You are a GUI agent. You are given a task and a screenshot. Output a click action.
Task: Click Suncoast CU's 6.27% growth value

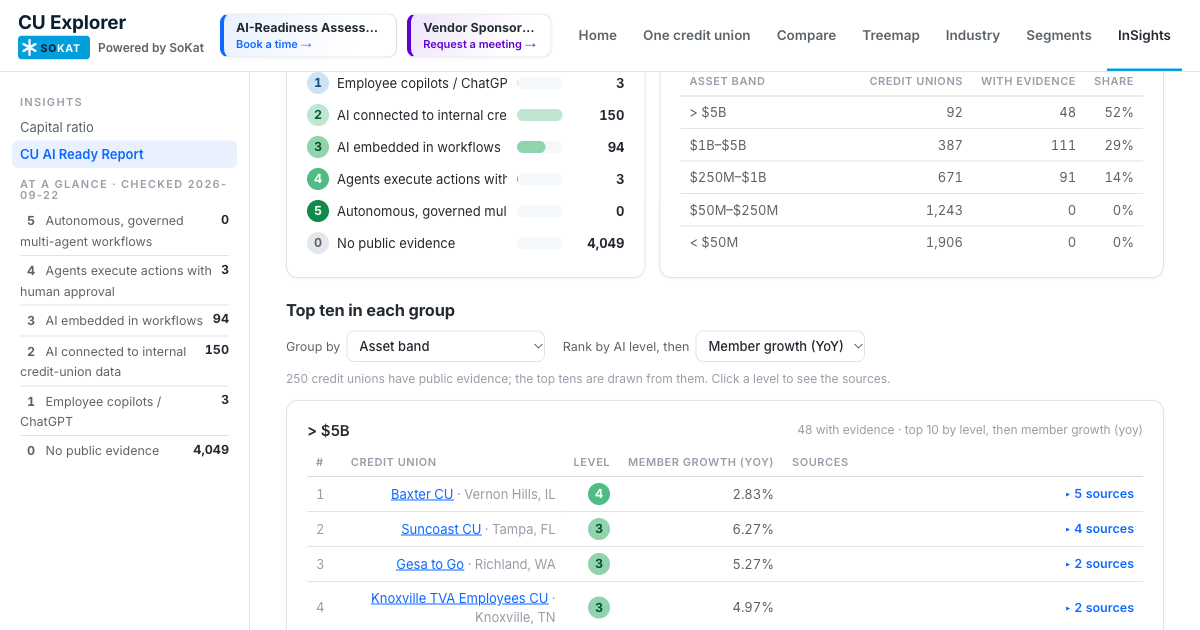click(753, 529)
